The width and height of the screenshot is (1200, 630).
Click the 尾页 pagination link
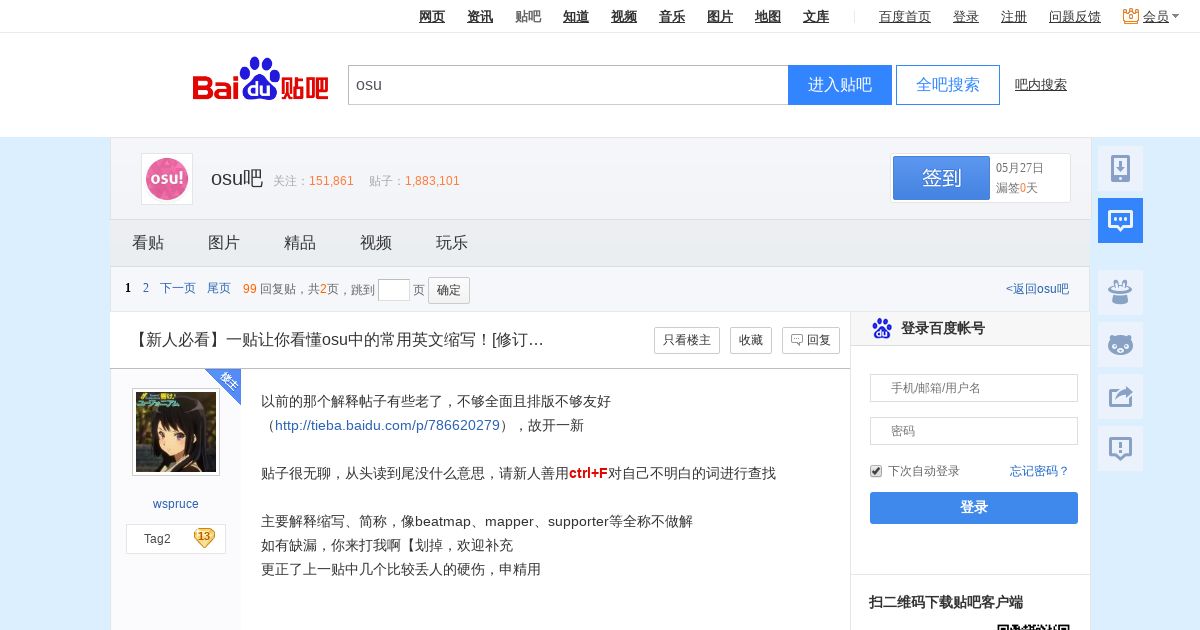coord(219,288)
